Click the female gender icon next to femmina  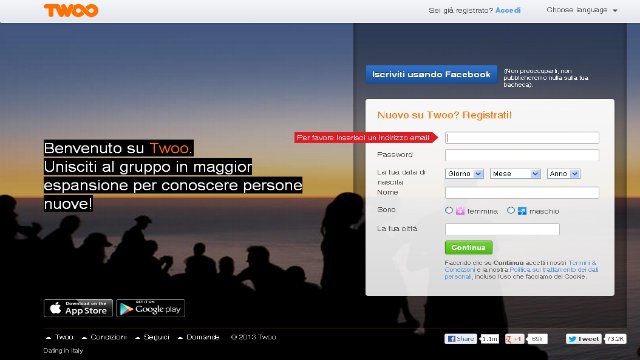coord(460,211)
